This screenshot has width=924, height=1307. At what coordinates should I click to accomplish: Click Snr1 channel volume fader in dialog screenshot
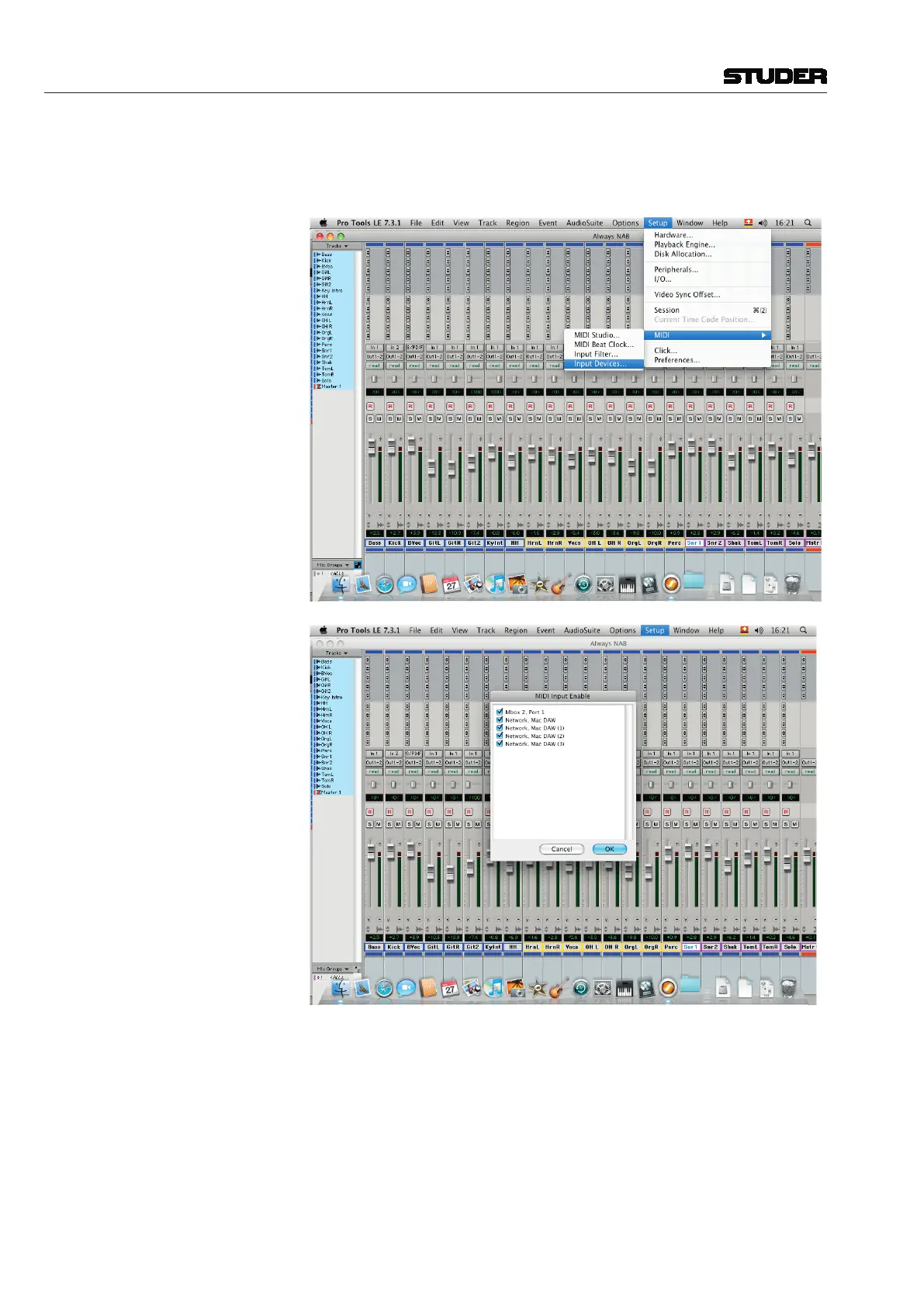[x=687, y=851]
